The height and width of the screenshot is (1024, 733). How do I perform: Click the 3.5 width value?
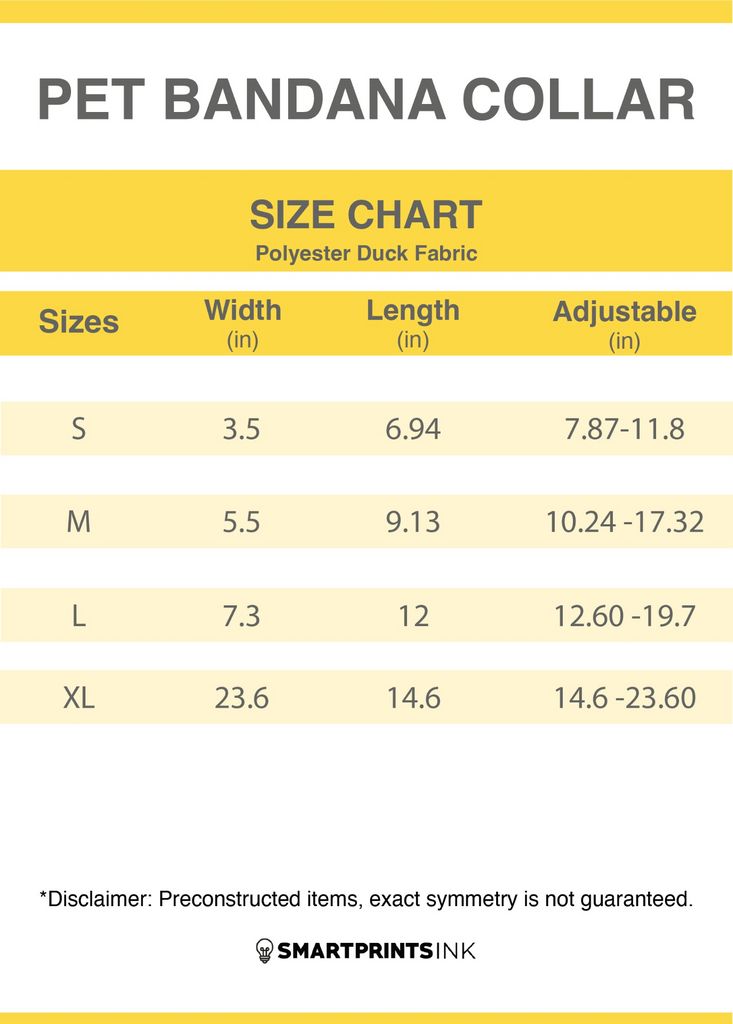(x=241, y=429)
